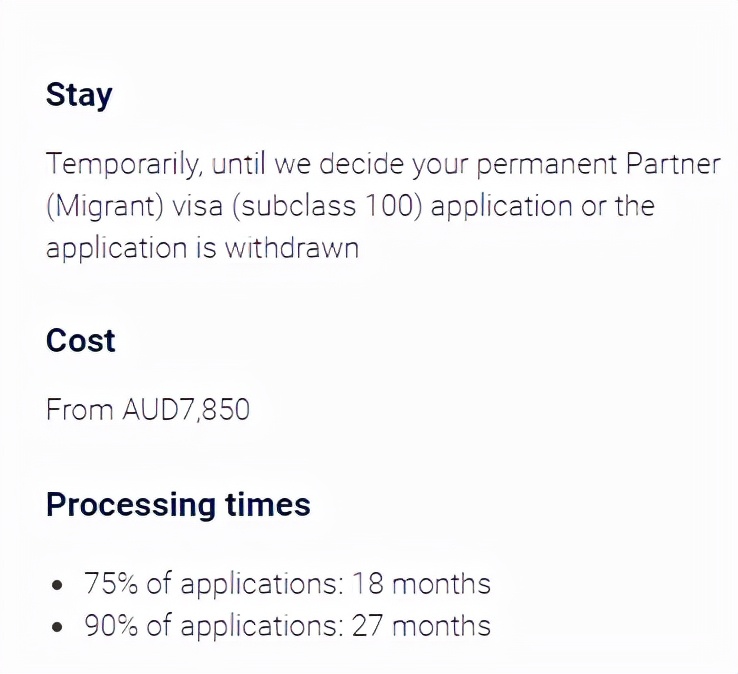
Task: Click the text 90% of applications: 27 months
Action: tap(288, 626)
